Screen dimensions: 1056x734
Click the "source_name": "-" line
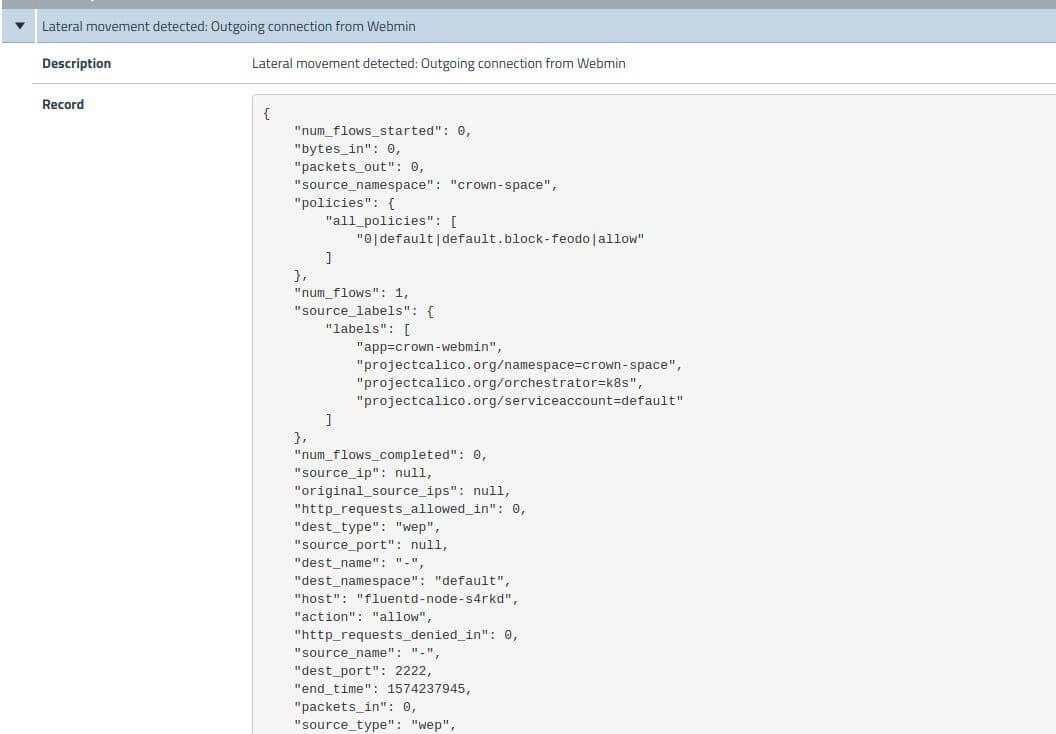coord(367,653)
